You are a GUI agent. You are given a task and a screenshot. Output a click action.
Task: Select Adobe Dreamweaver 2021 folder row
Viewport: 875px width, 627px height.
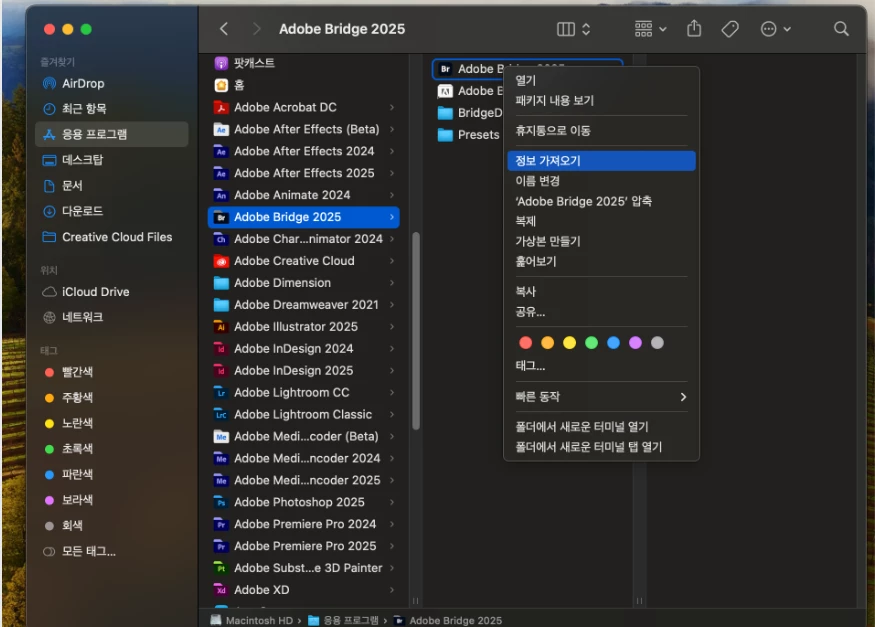[304, 305]
